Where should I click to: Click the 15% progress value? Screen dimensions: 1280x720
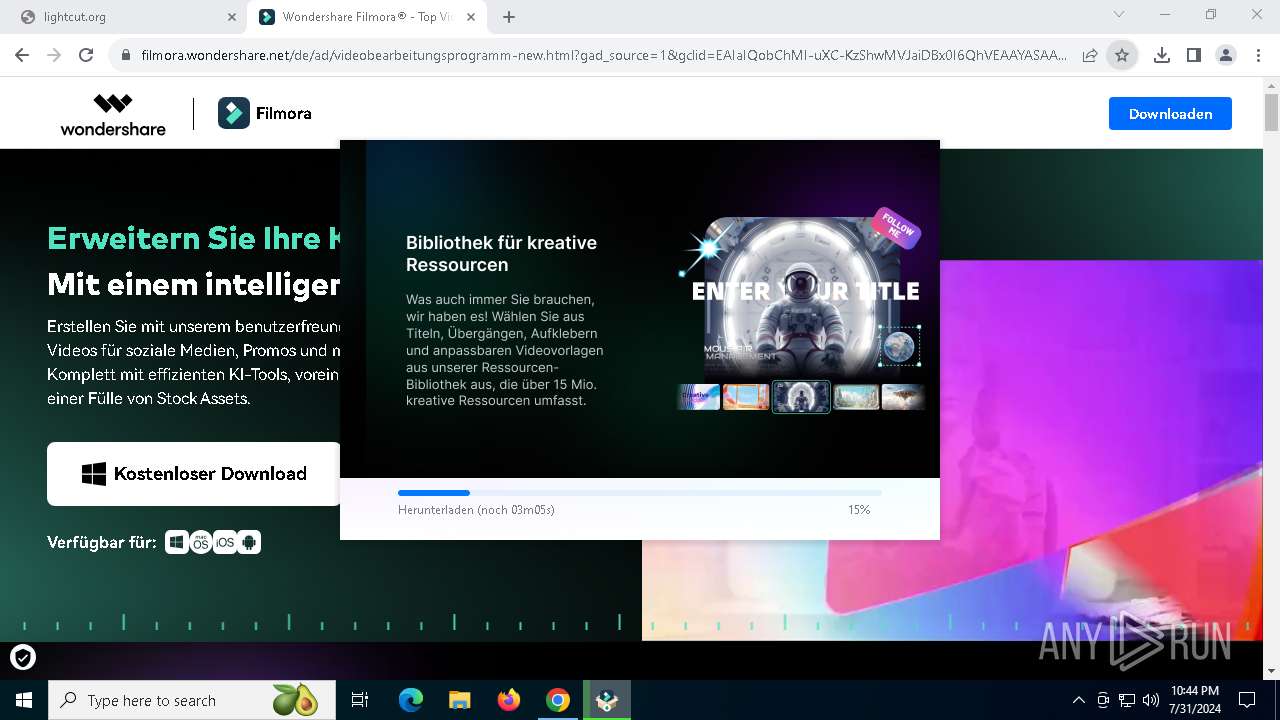click(859, 510)
